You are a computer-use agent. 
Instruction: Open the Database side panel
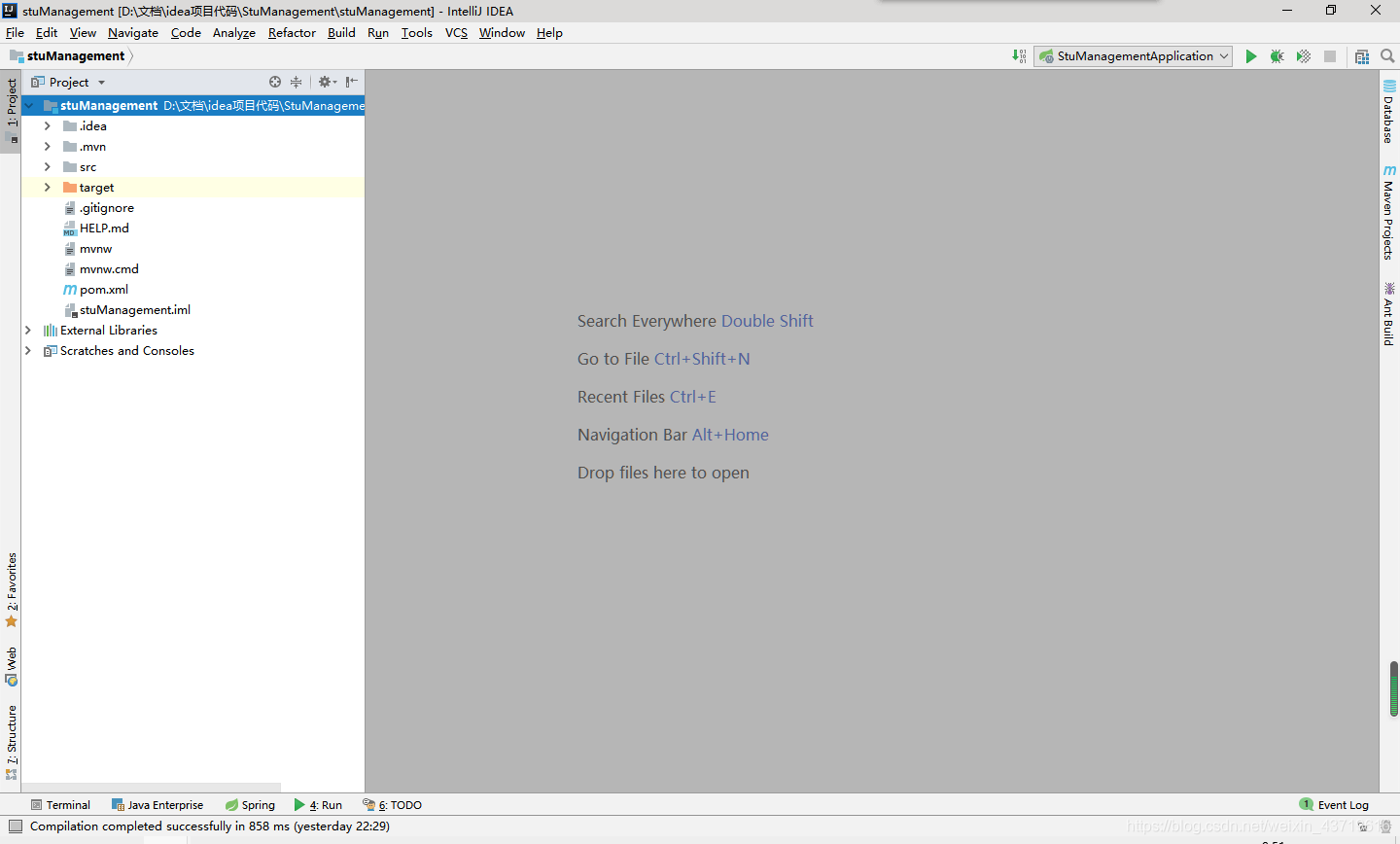[x=1389, y=111]
